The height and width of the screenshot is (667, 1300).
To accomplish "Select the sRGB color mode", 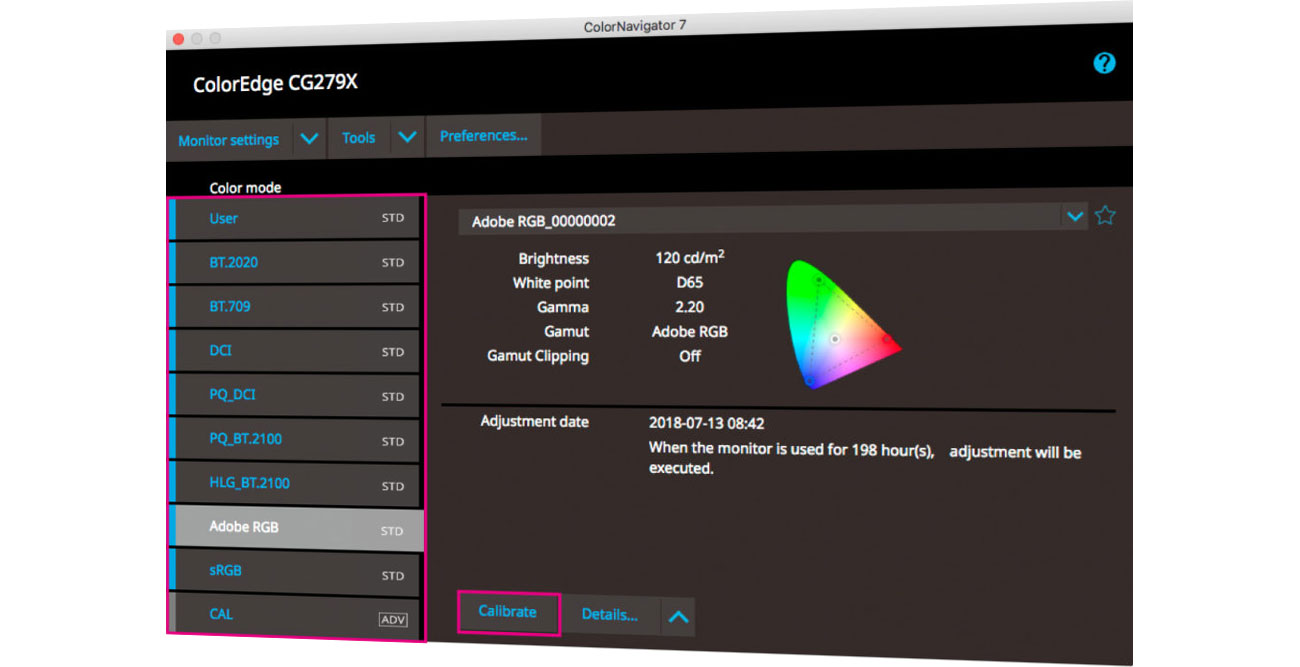I will [x=228, y=570].
